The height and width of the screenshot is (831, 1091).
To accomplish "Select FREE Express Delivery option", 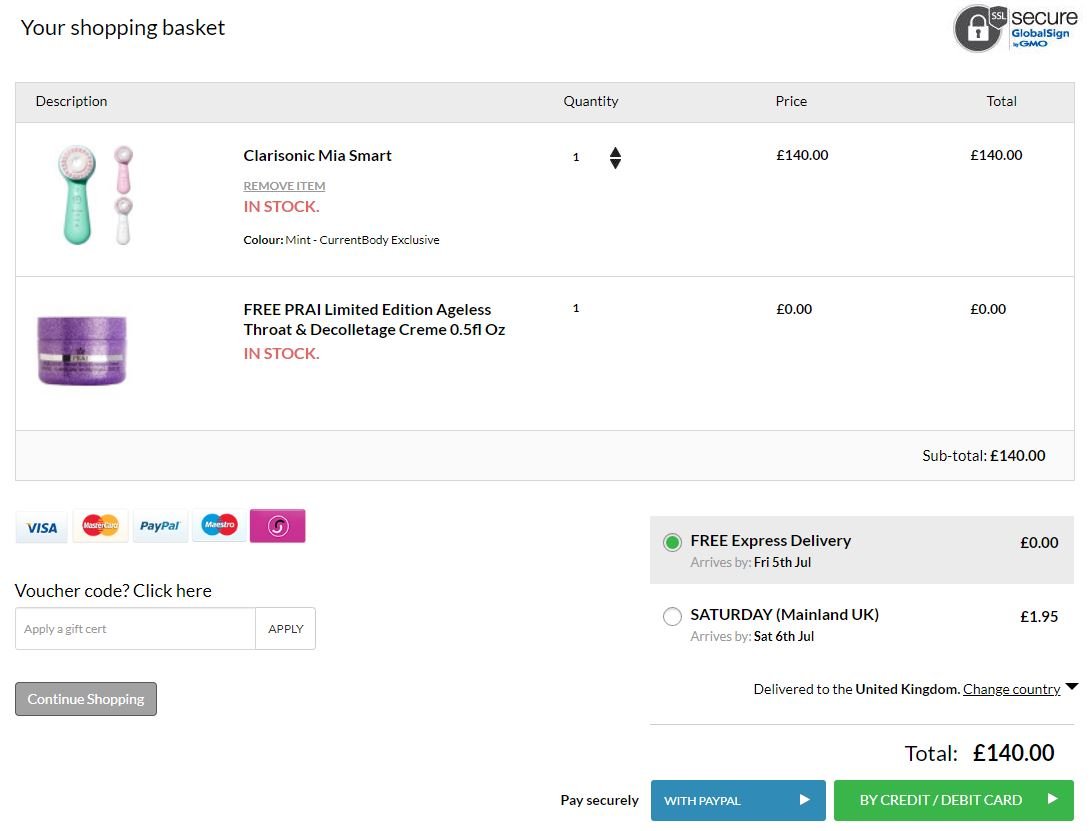I will 672,542.
